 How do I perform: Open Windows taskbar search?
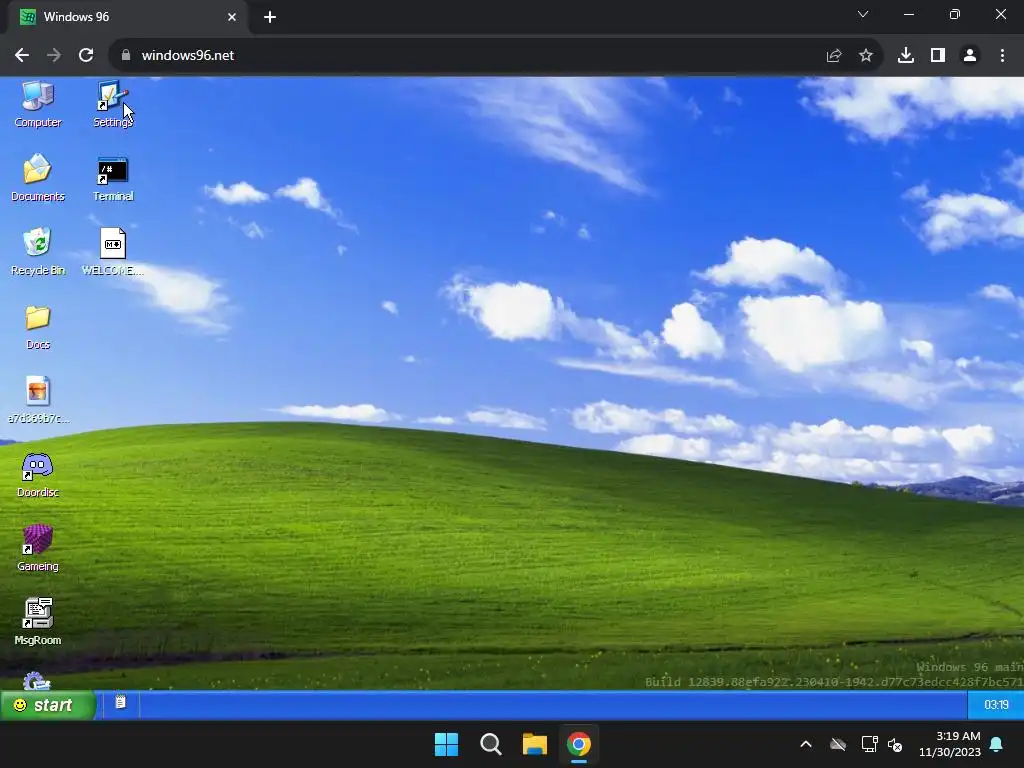[490, 744]
